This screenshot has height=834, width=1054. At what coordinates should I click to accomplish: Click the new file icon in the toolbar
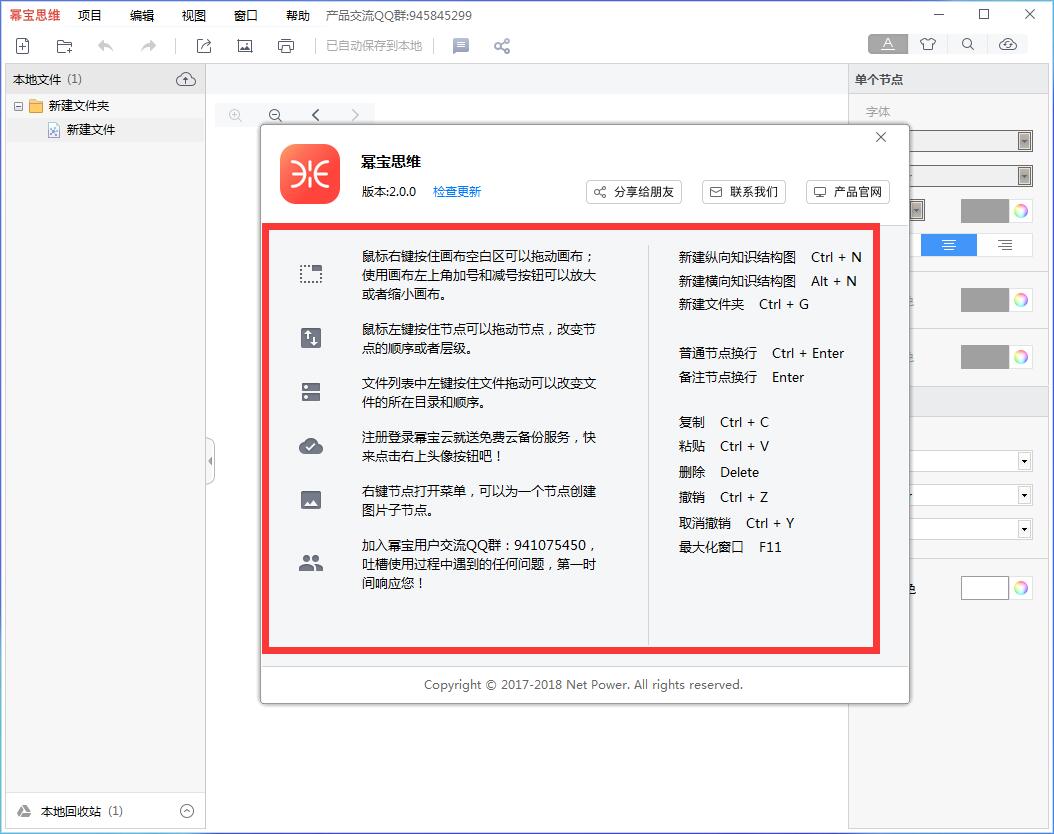[x=23, y=46]
